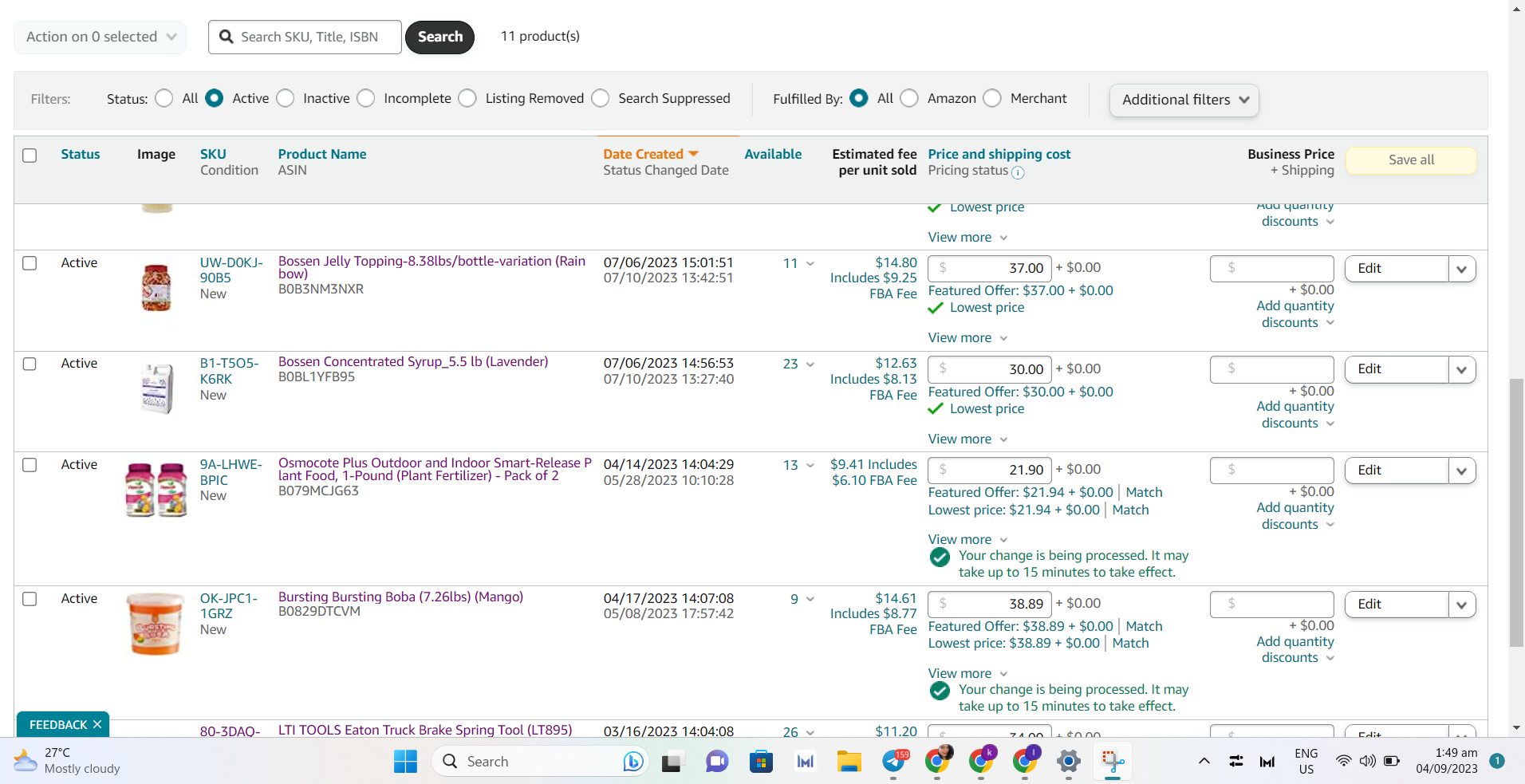
Task: Open Telegram with the 159 badge
Action: [x=894, y=762]
